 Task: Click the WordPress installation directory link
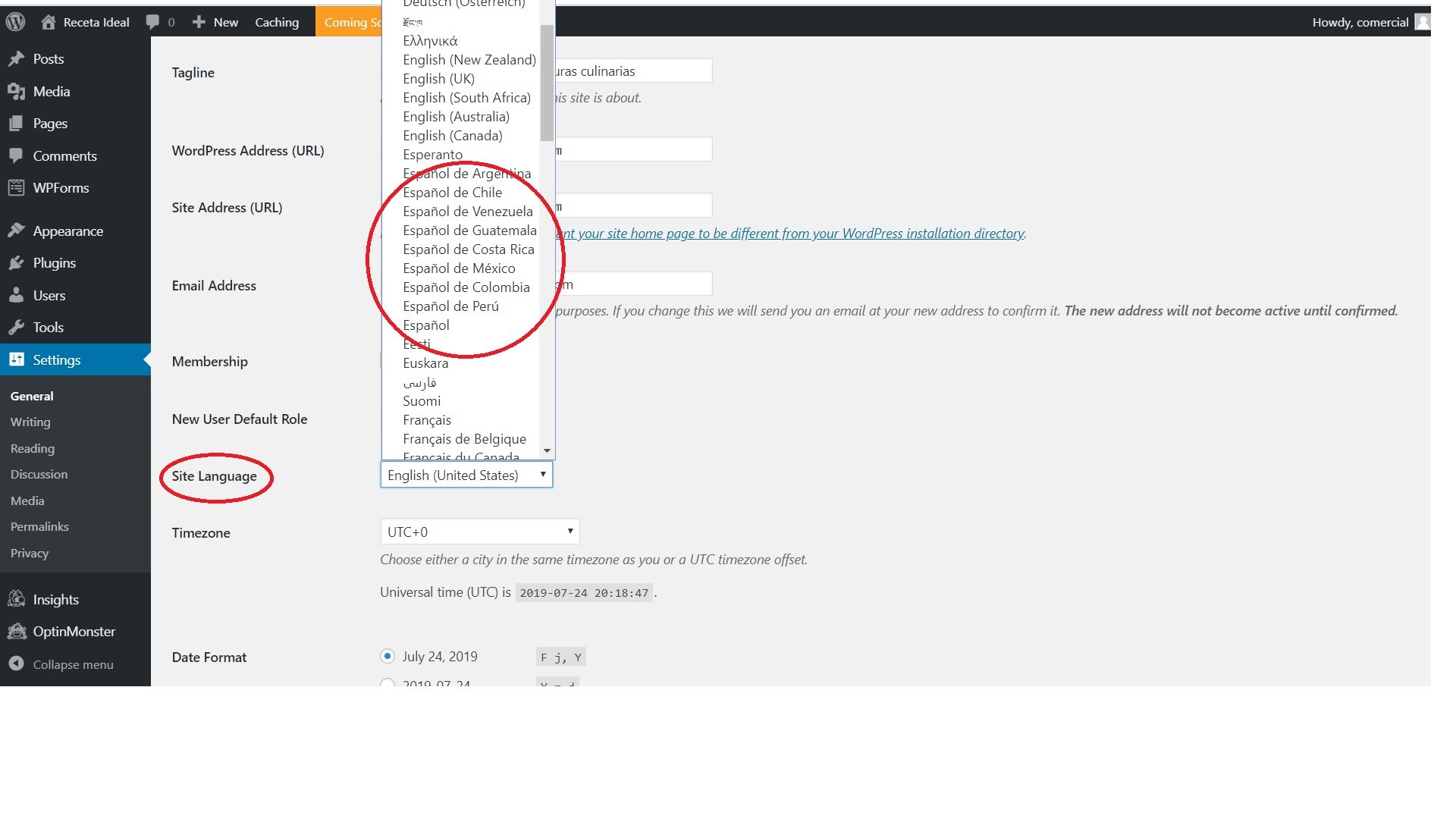point(789,234)
